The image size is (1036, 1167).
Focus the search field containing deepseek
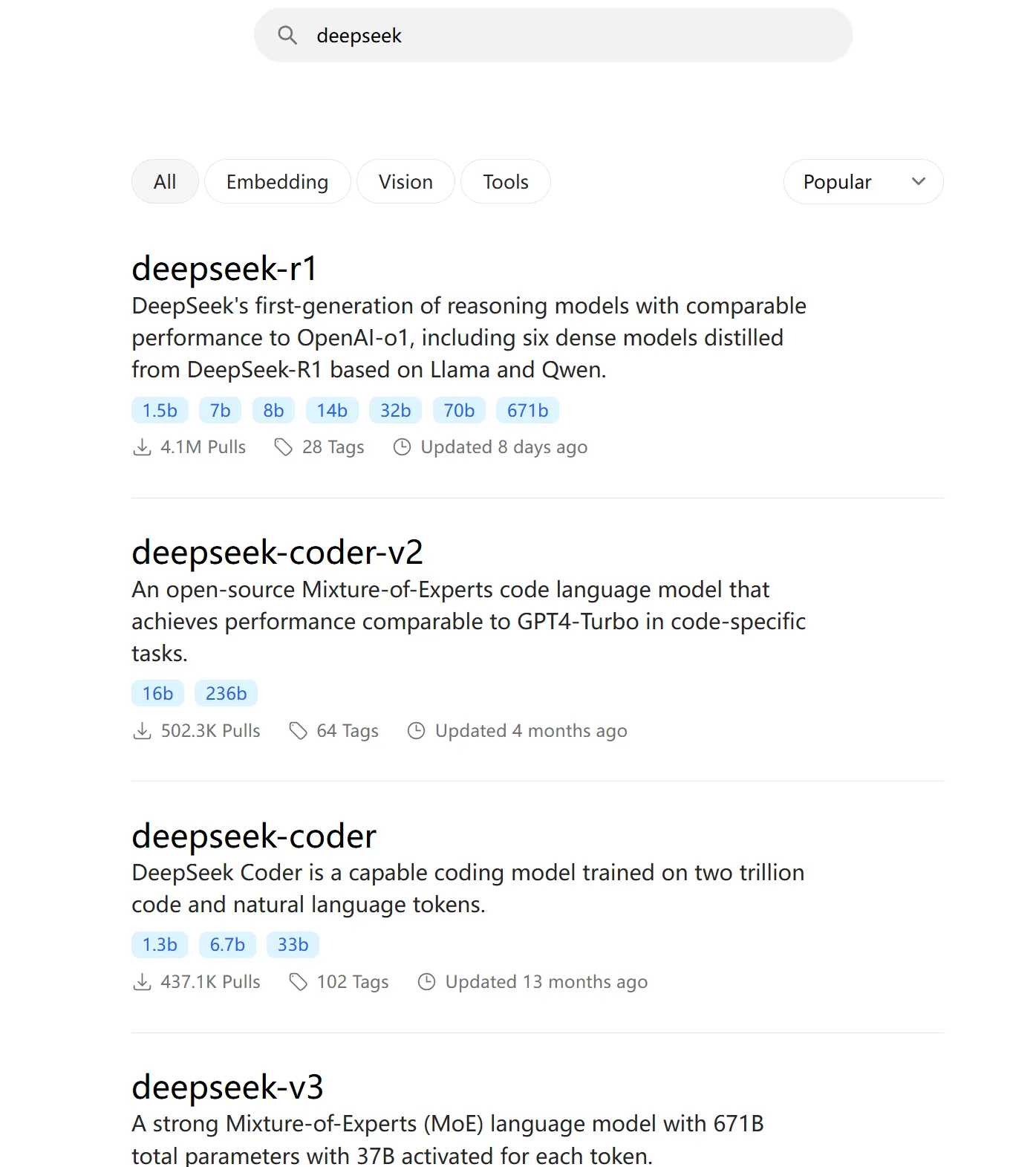[x=553, y=35]
